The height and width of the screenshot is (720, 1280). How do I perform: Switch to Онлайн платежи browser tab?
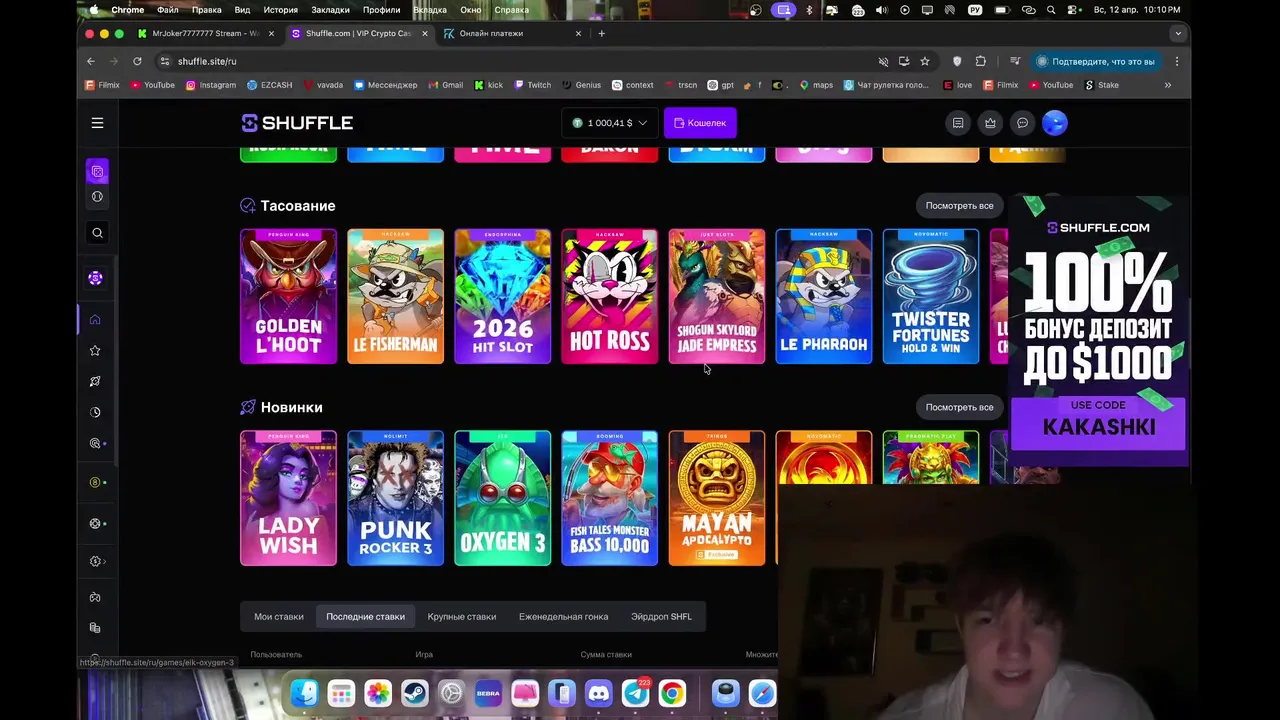coord(512,33)
